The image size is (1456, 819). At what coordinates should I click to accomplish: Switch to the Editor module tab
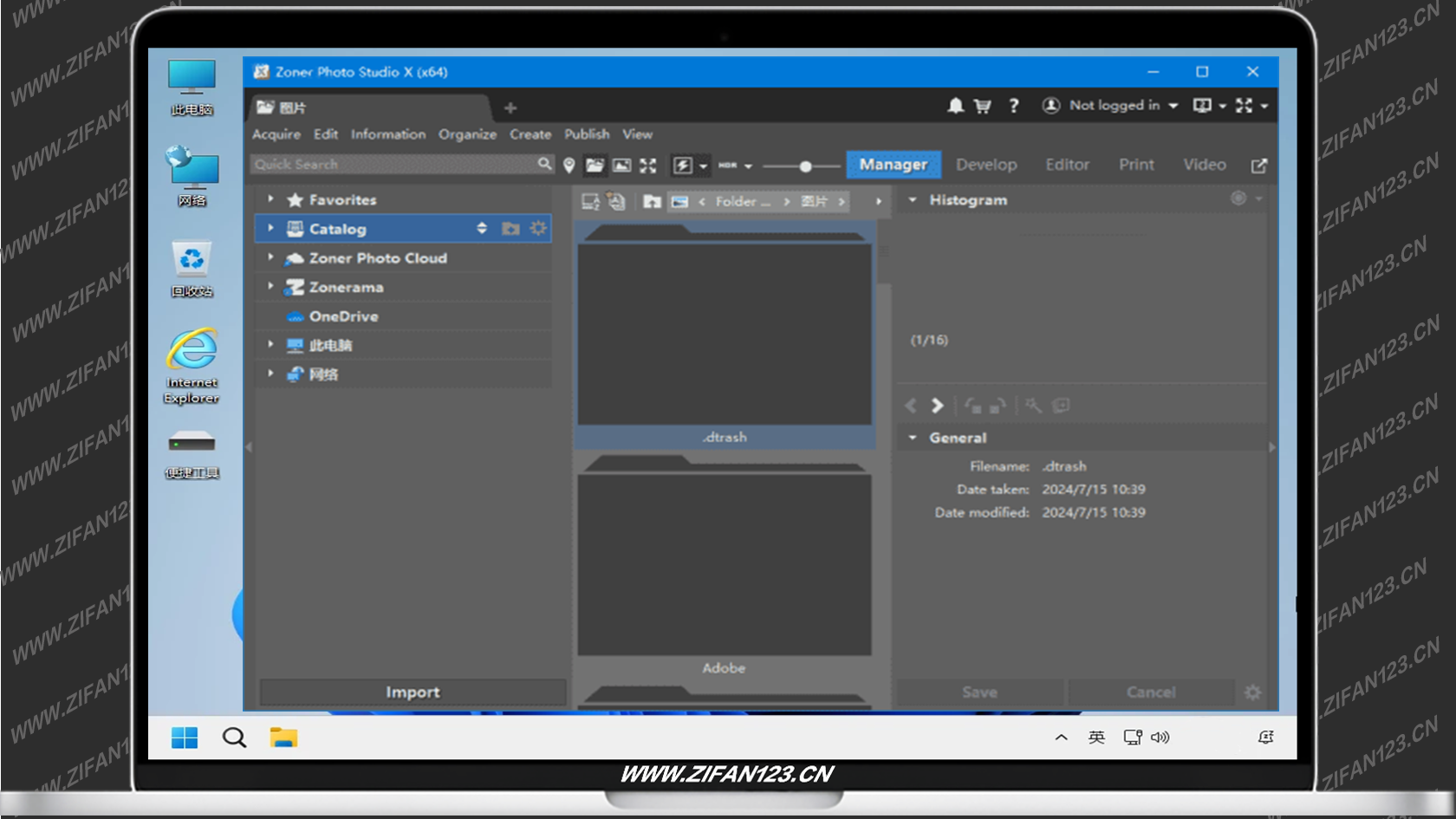(x=1067, y=165)
